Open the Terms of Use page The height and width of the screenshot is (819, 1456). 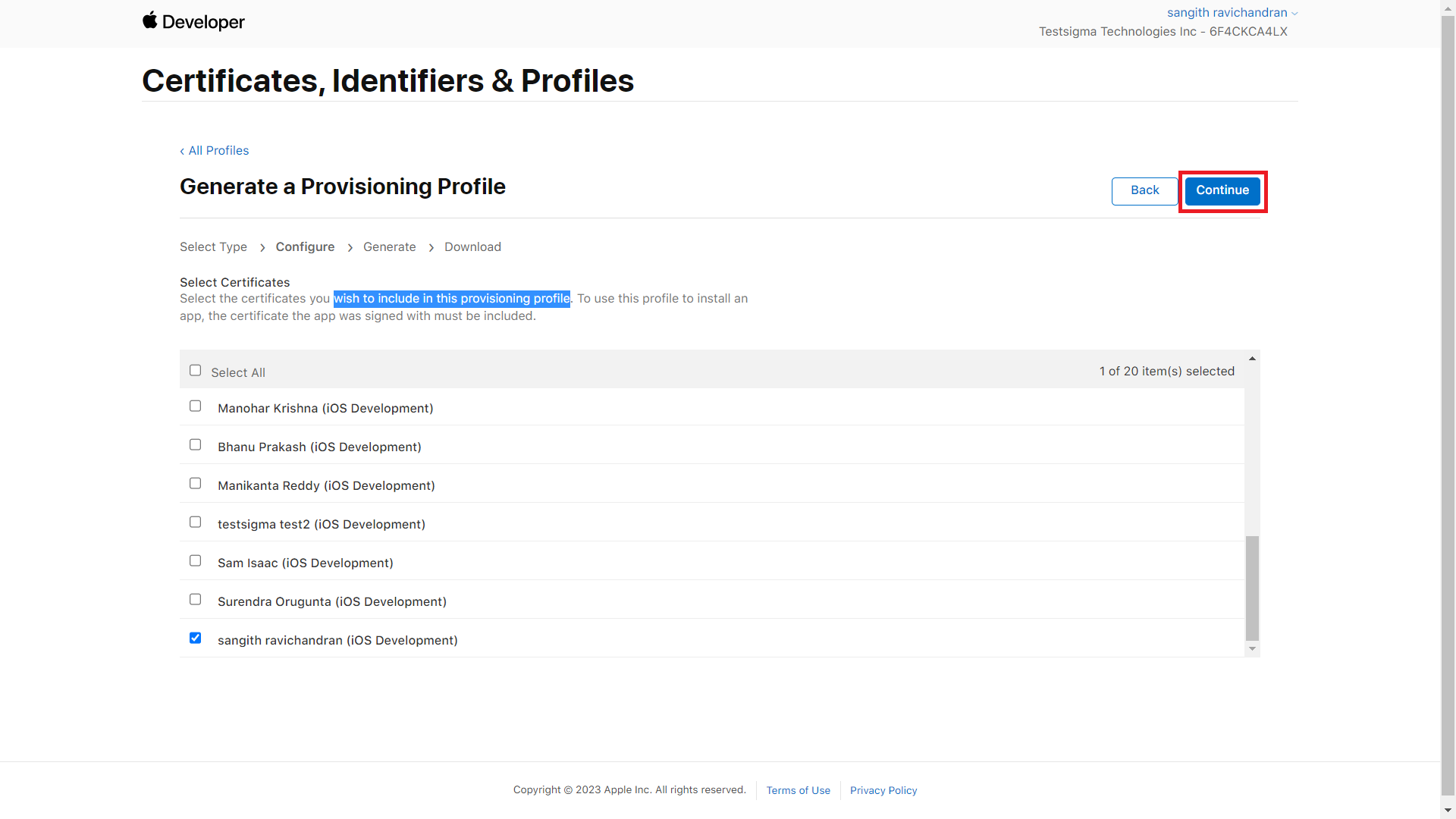click(x=798, y=789)
